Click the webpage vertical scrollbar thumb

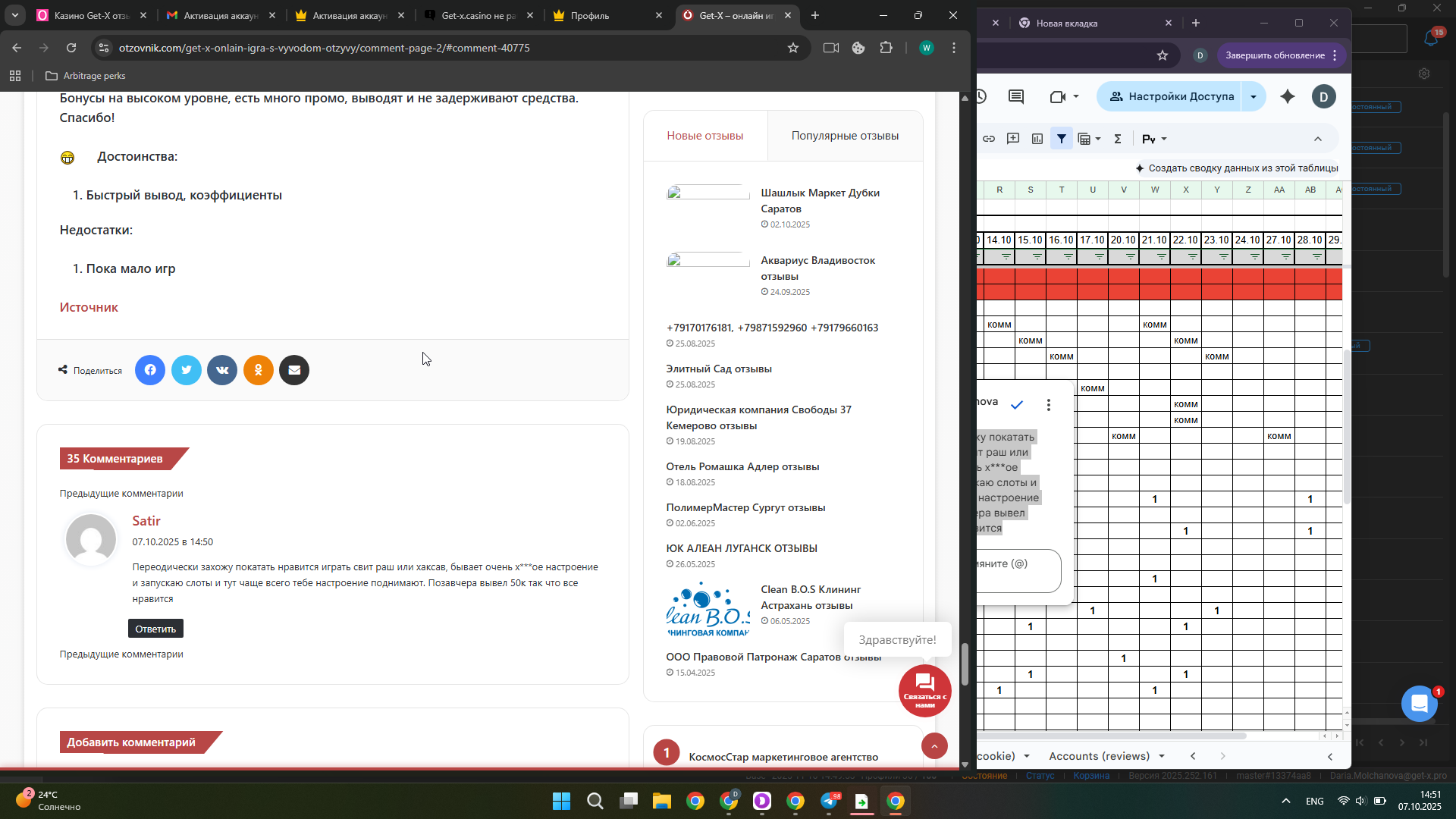coord(965,664)
